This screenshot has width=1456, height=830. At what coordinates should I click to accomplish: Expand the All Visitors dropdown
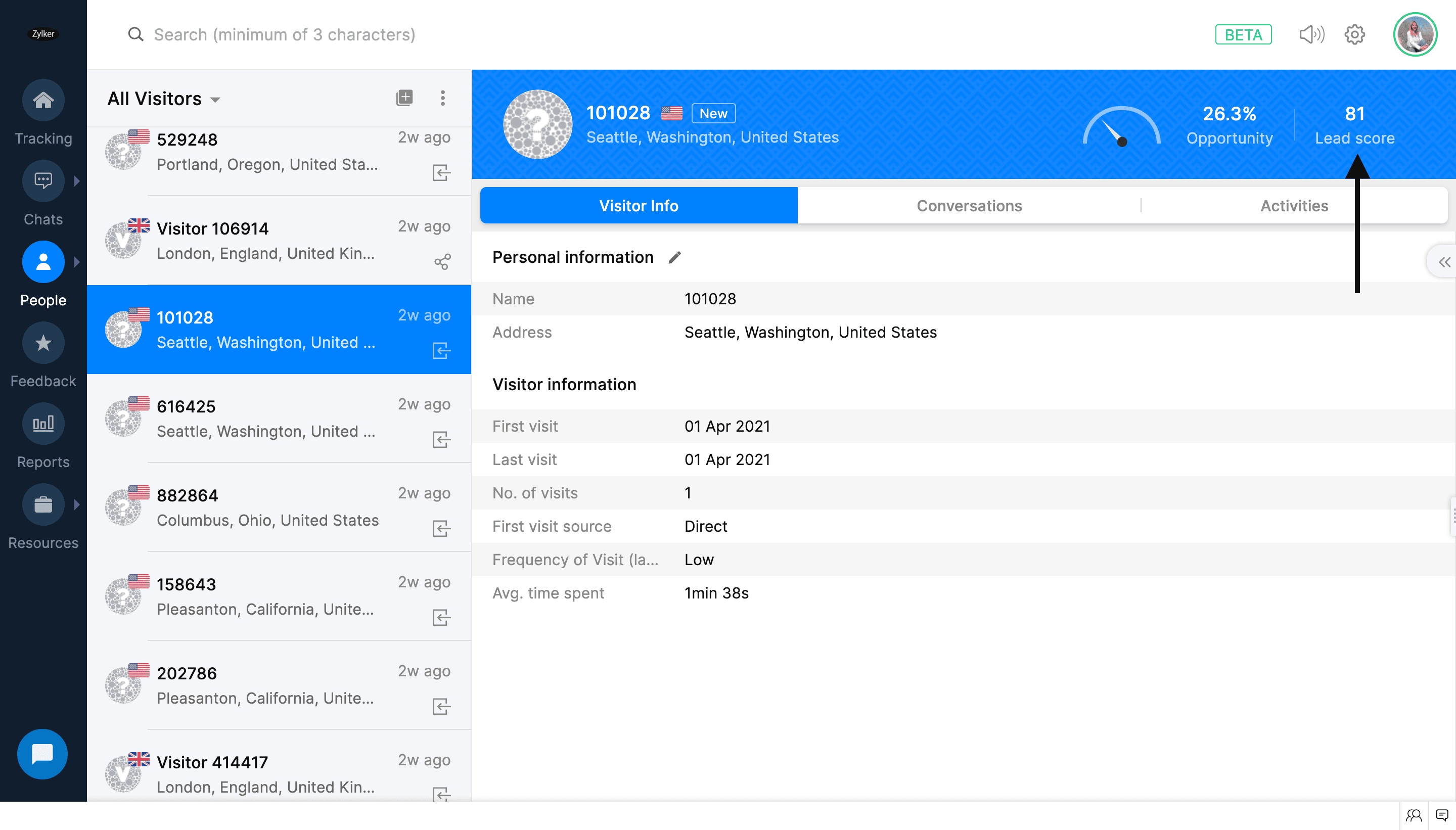pos(216,99)
